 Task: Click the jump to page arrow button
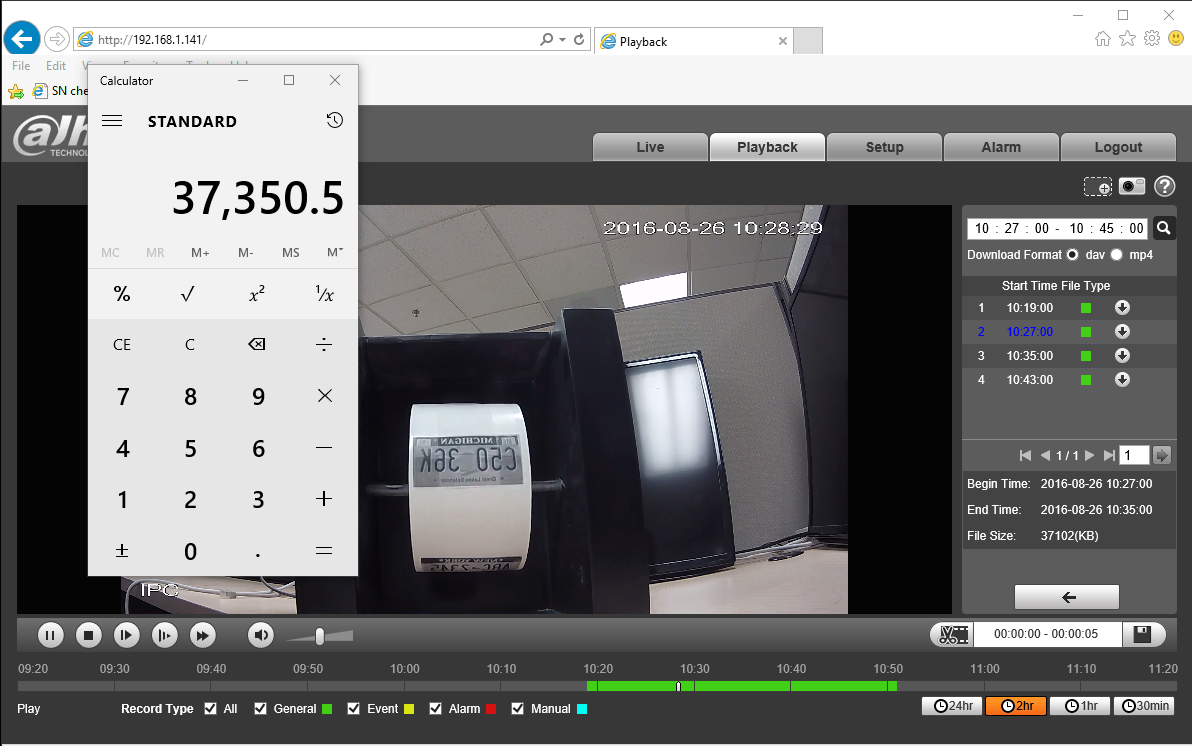1162,456
